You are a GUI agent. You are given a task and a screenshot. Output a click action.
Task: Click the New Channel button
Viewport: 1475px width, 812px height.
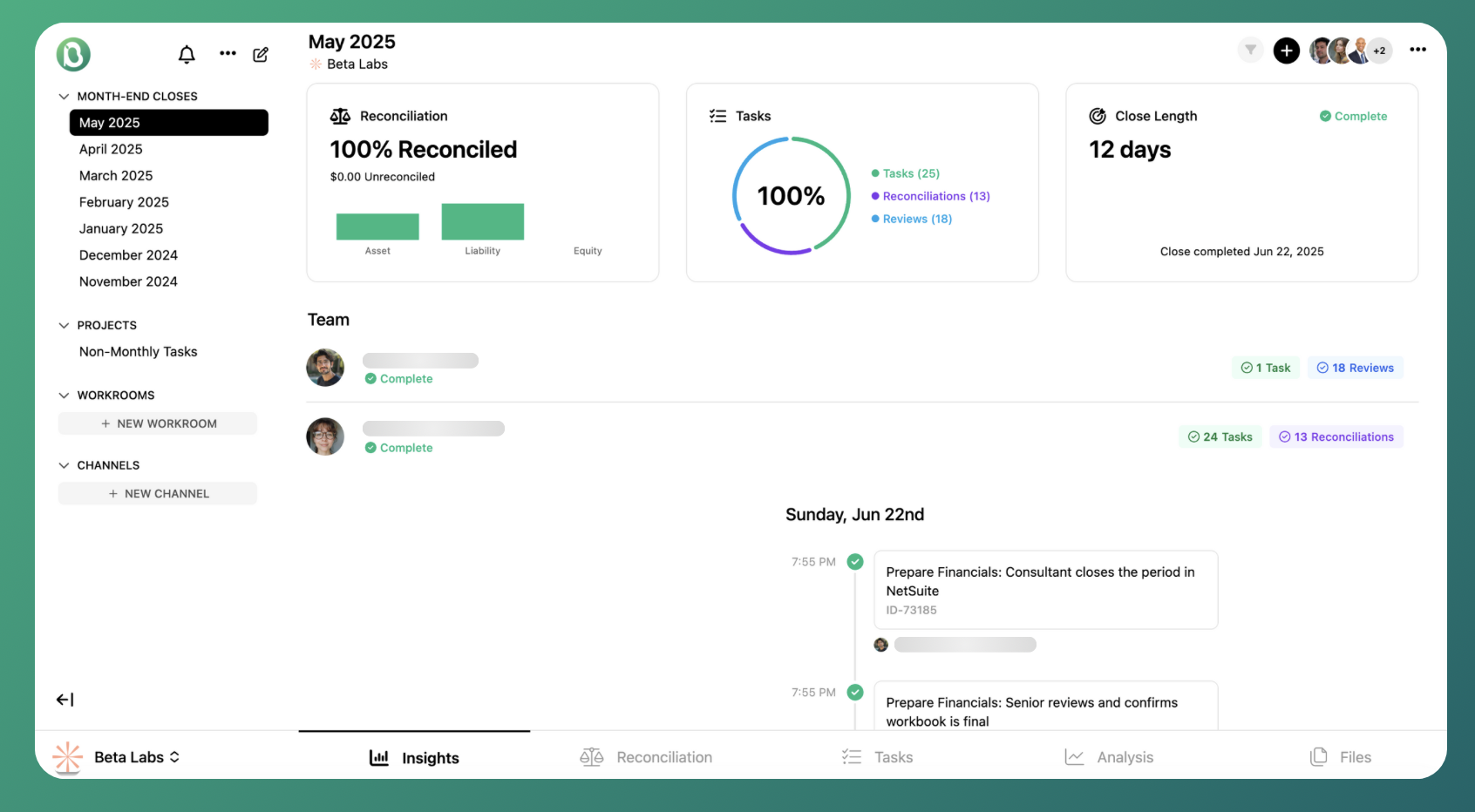158,493
